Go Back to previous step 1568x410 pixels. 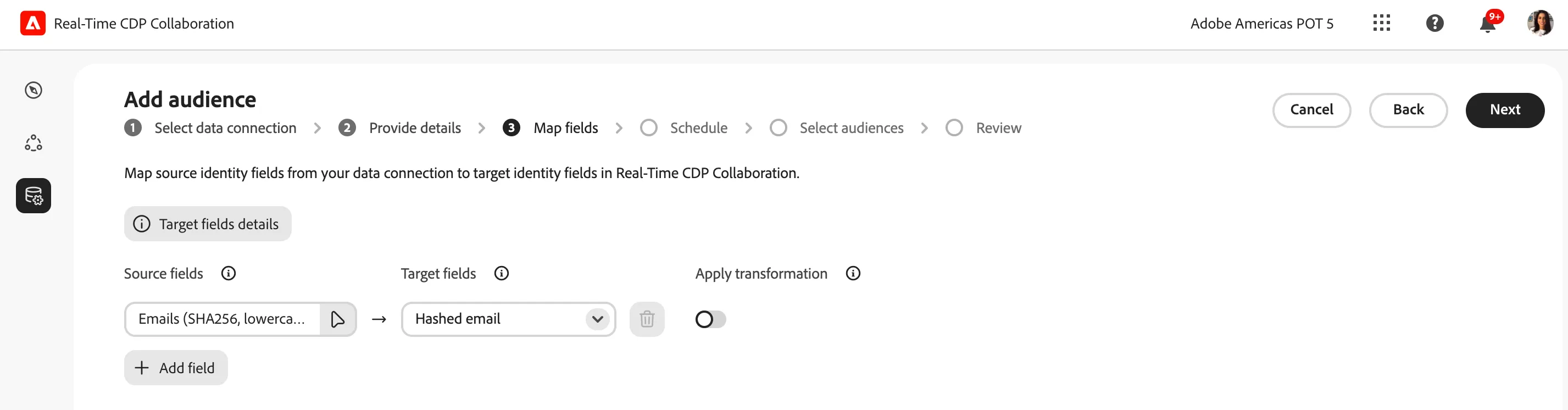[x=1409, y=110]
